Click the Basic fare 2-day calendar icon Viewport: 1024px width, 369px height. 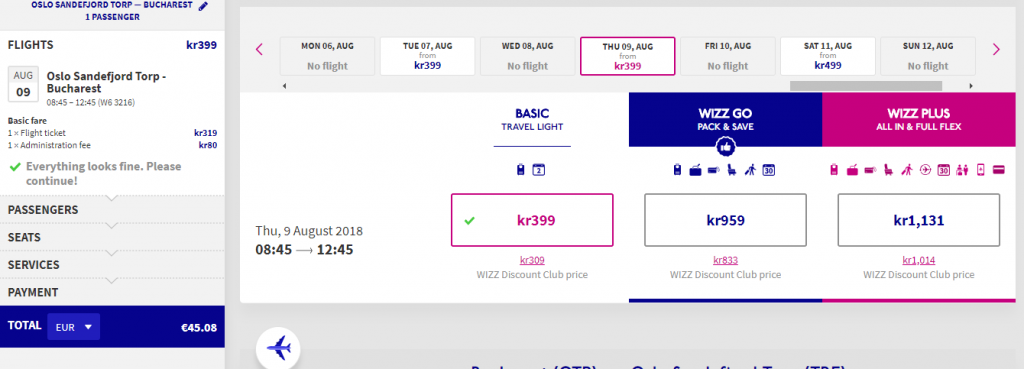539,170
